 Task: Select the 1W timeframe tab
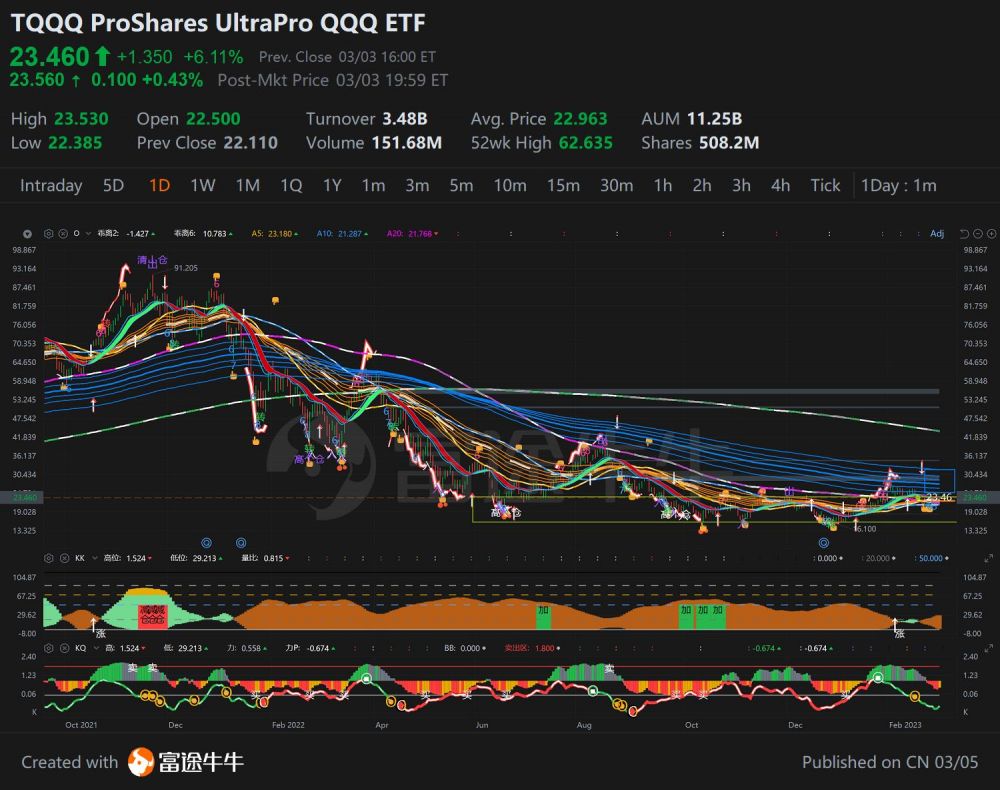203,185
